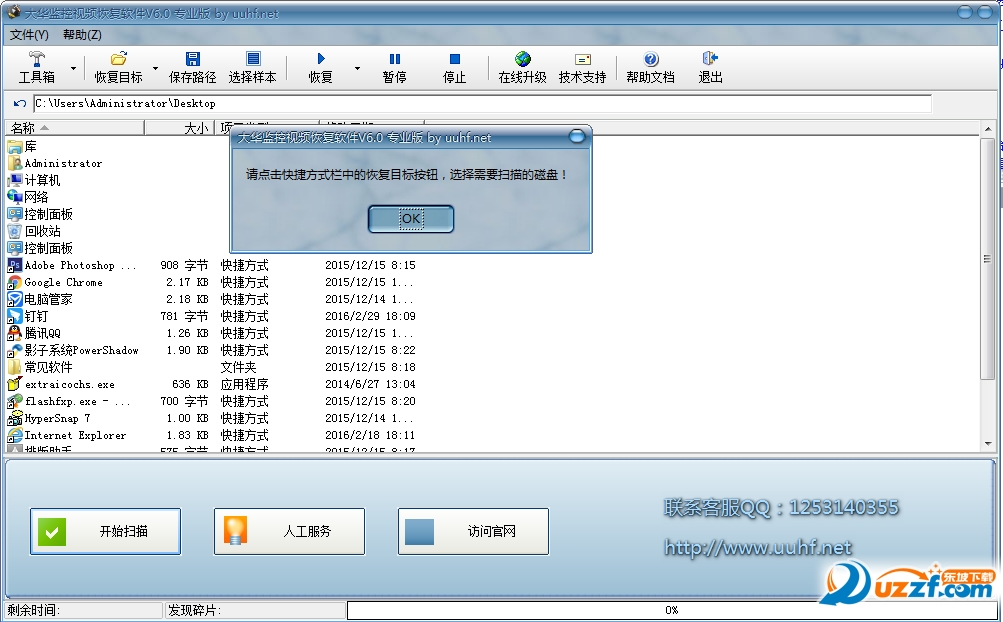Viewport: 1003px width, 622px height.
Task: Select the Administrator folder item
Action: (55, 163)
